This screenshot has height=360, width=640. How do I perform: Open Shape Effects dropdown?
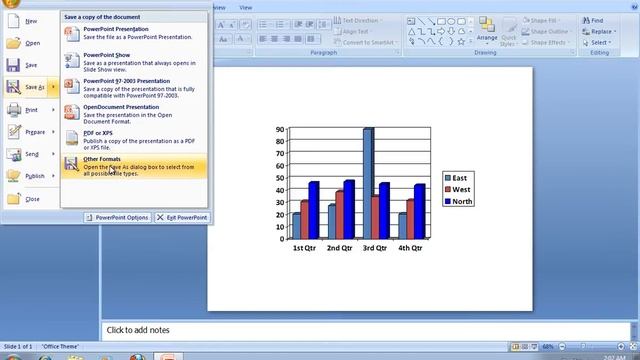[546, 42]
